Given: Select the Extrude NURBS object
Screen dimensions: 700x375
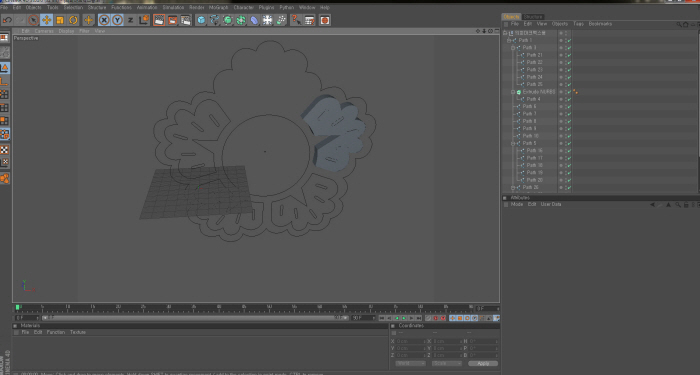Looking at the screenshot, I should point(539,92).
